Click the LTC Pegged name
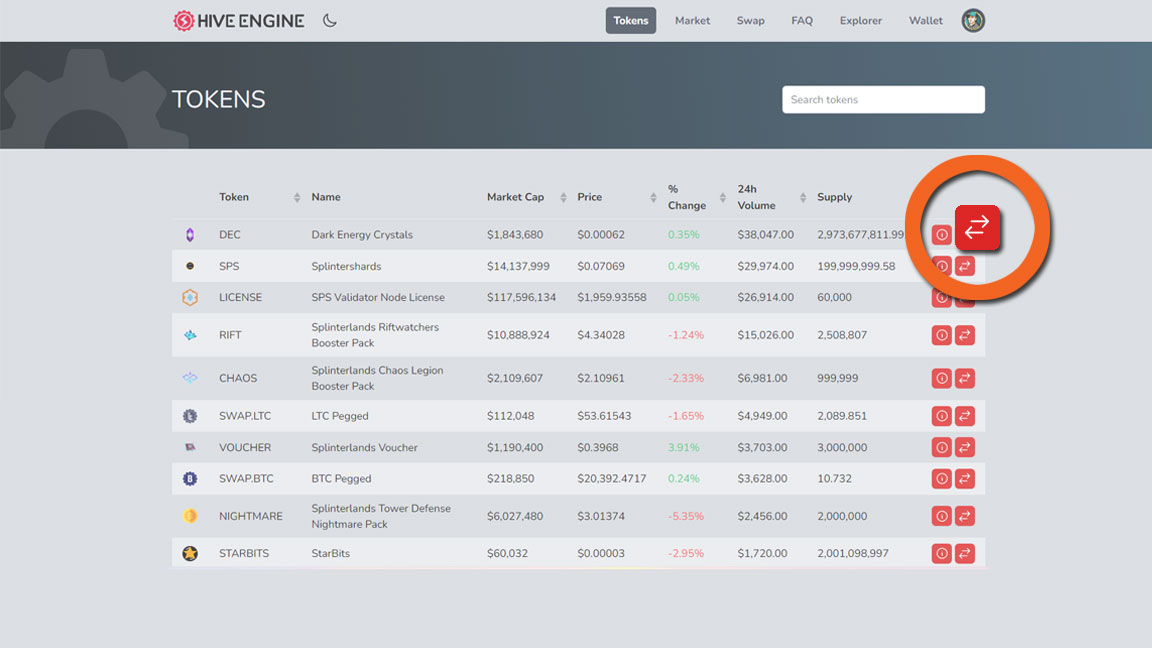1152x648 pixels. [x=339, y=416]
